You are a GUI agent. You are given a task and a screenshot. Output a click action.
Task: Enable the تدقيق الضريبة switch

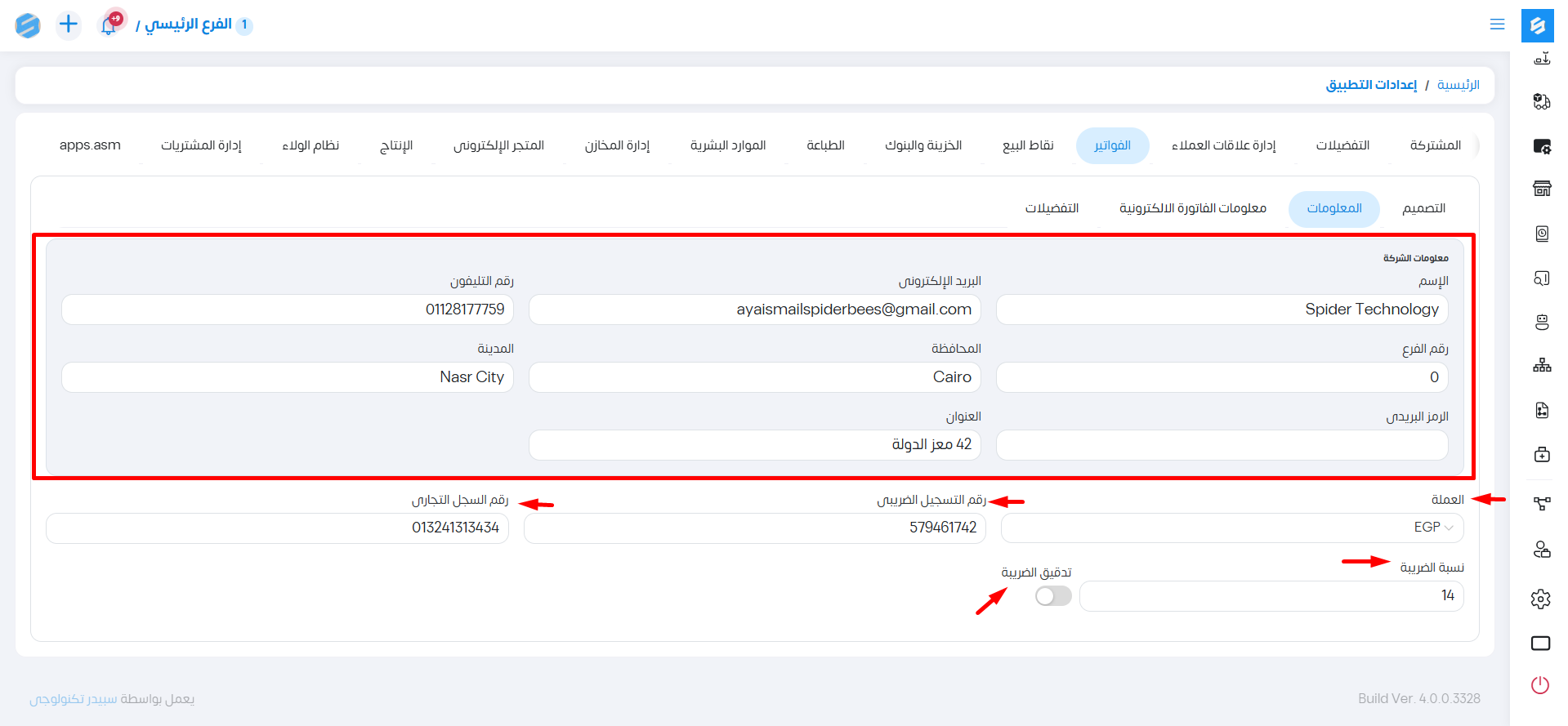[1052, 596]
